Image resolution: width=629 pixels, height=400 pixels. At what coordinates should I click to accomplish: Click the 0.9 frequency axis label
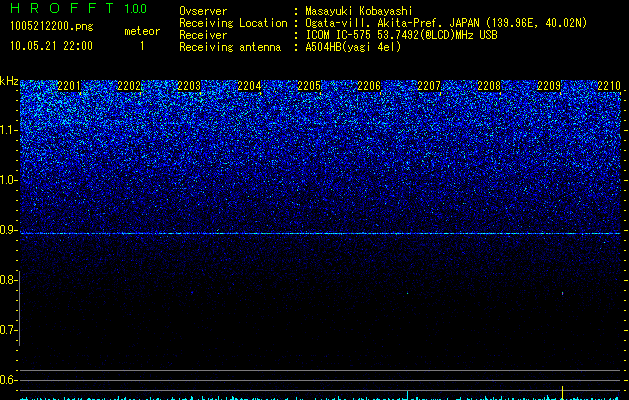tap(8, 230)
